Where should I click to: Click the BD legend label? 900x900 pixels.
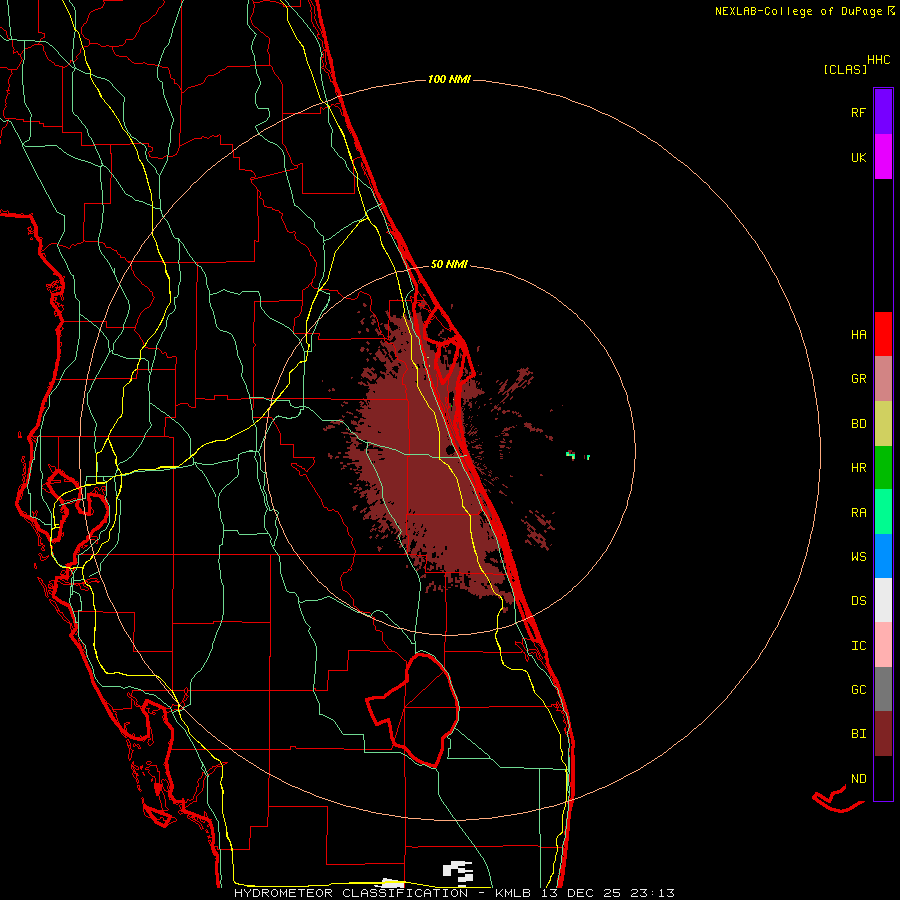pos(858,424)
